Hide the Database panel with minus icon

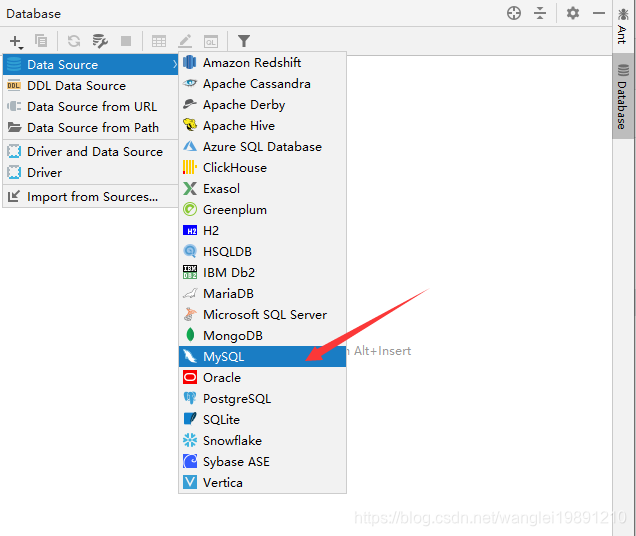point(599,13)
